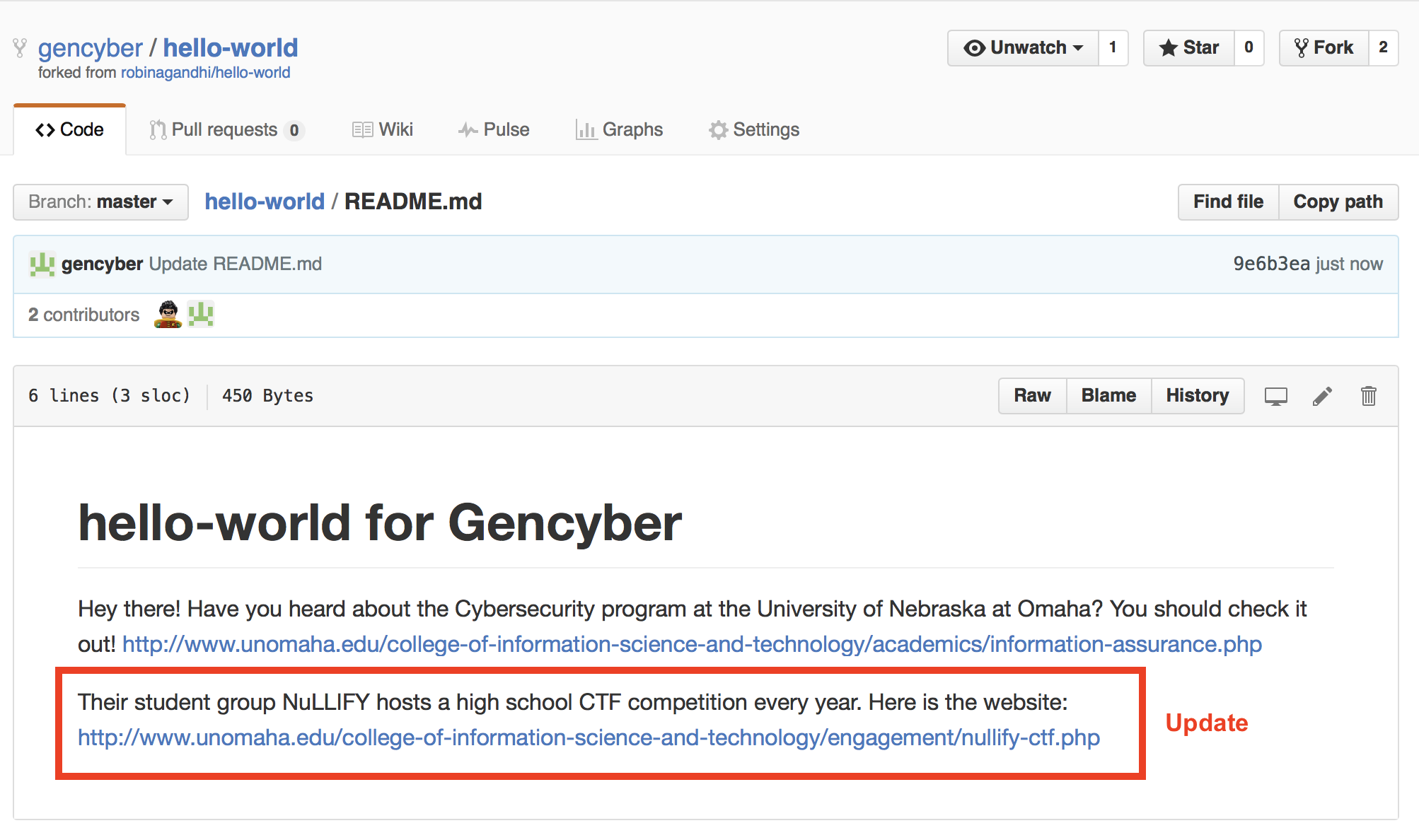1419x840 pixels.
Task: Open the Blame view
Action: pos(1108,396)
